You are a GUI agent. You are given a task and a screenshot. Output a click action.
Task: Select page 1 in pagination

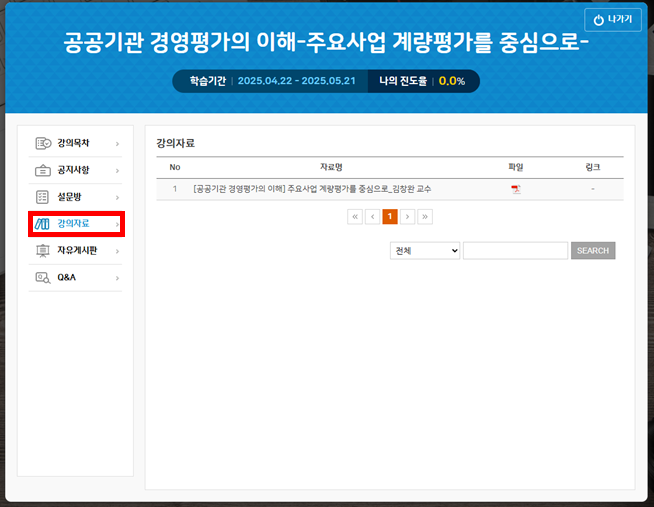(390, 216)
